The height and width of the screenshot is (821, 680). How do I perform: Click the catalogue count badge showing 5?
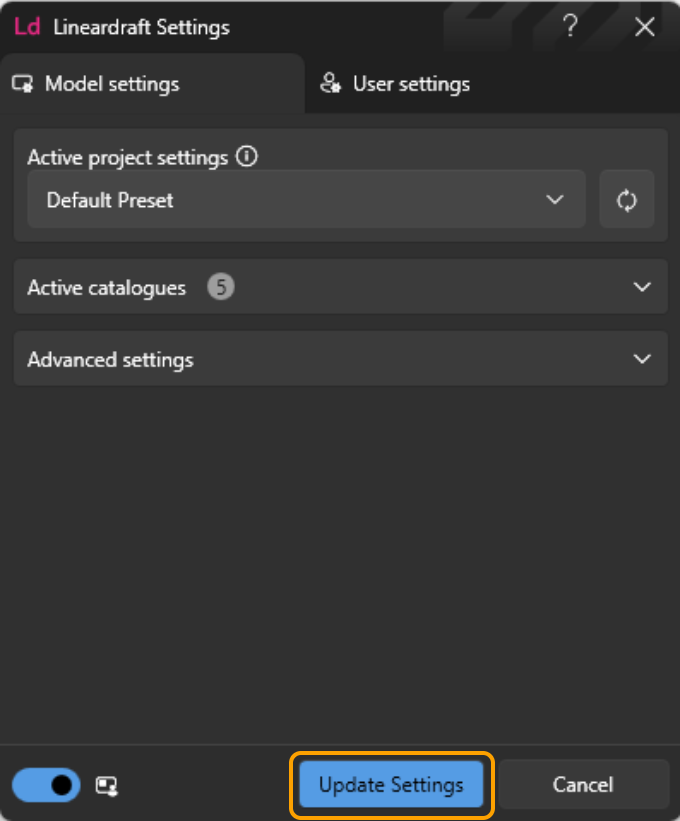pos(221,288)
